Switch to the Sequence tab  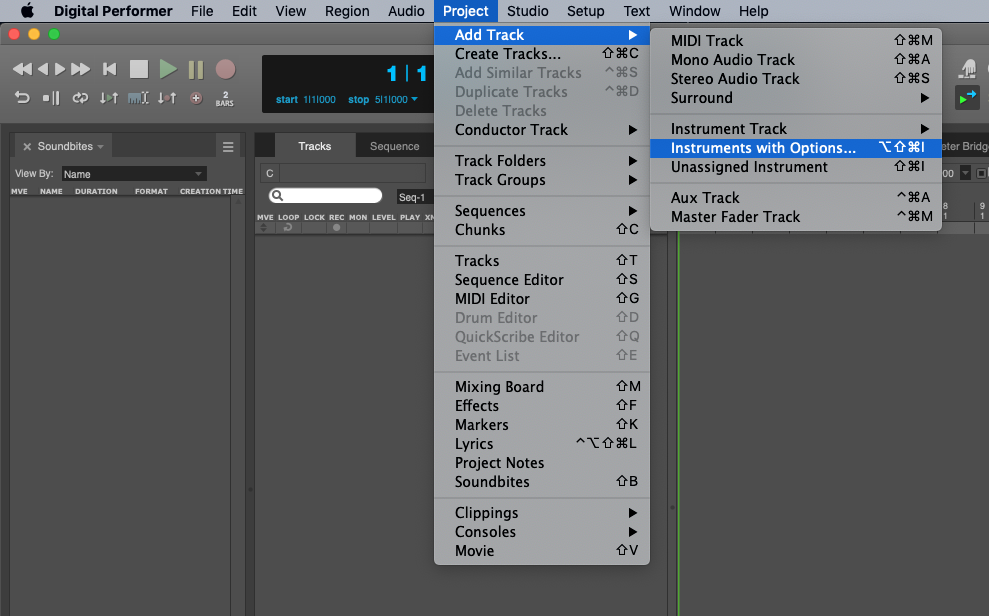coord(394,146)
